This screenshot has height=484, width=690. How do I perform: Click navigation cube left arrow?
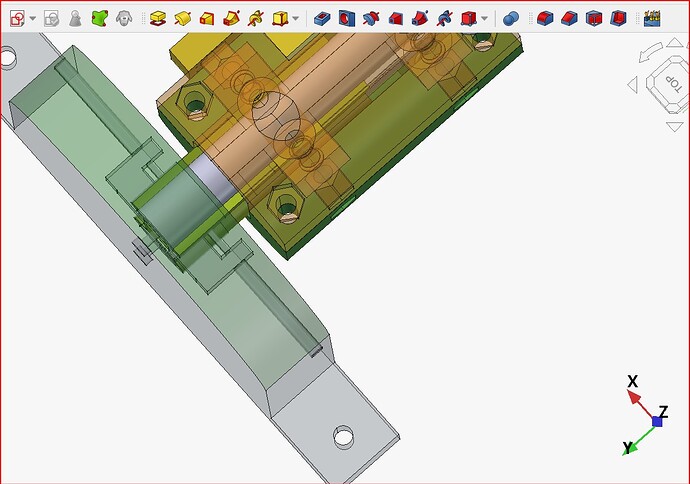tap(633, 84)
